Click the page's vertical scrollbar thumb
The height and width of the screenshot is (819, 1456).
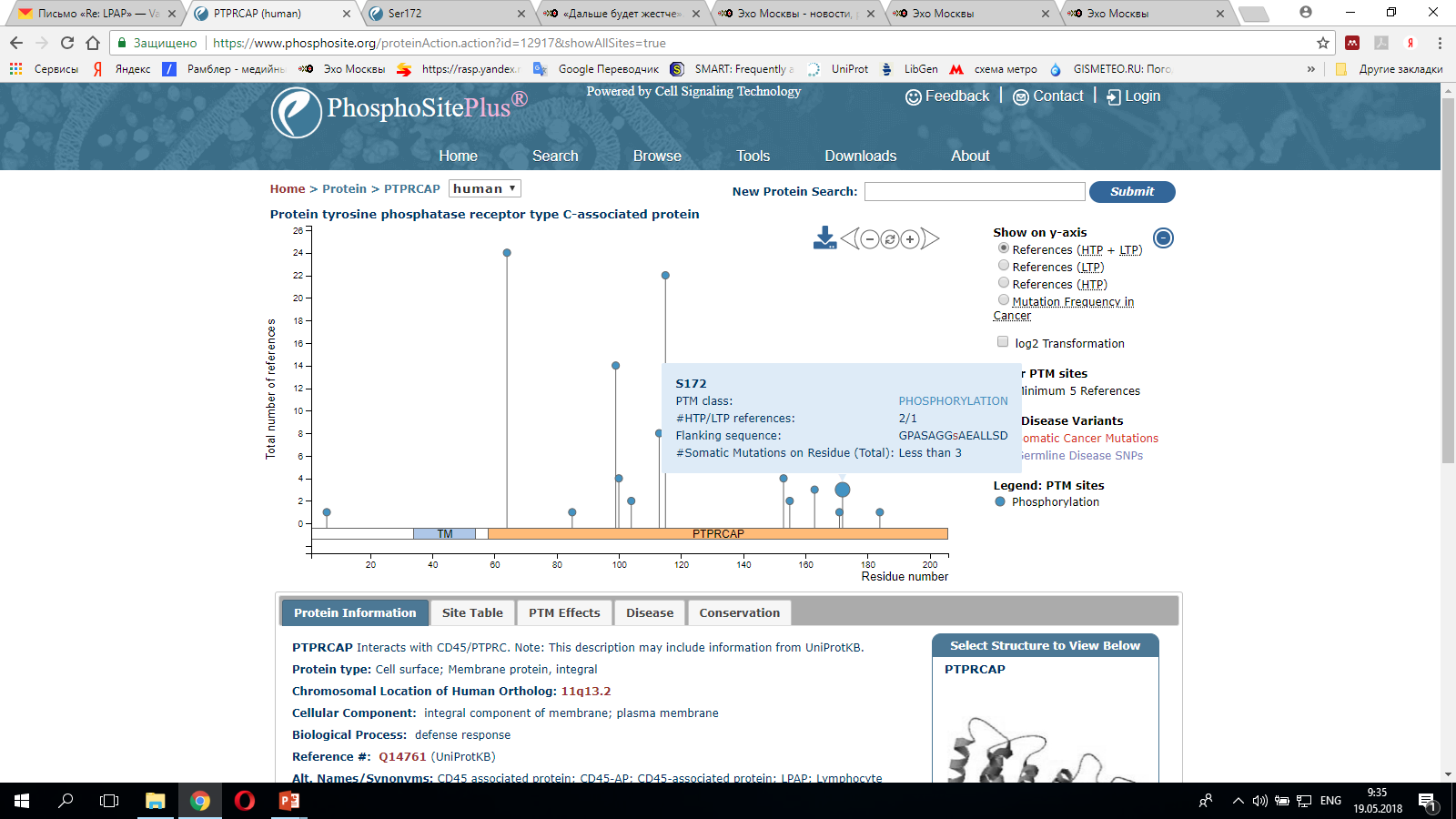coord(1448,273)
